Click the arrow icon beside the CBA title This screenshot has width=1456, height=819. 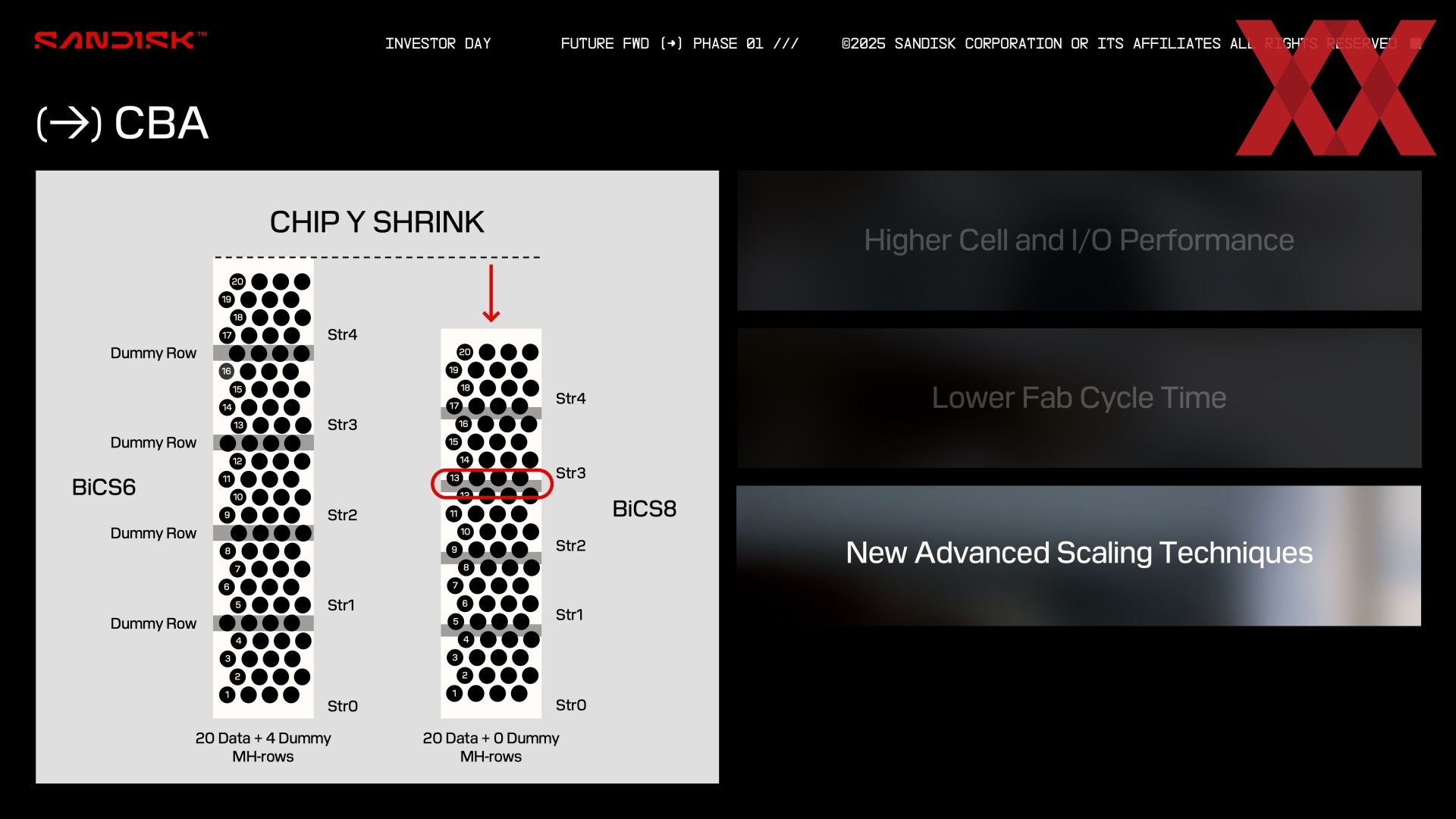[x=69, y=124]
